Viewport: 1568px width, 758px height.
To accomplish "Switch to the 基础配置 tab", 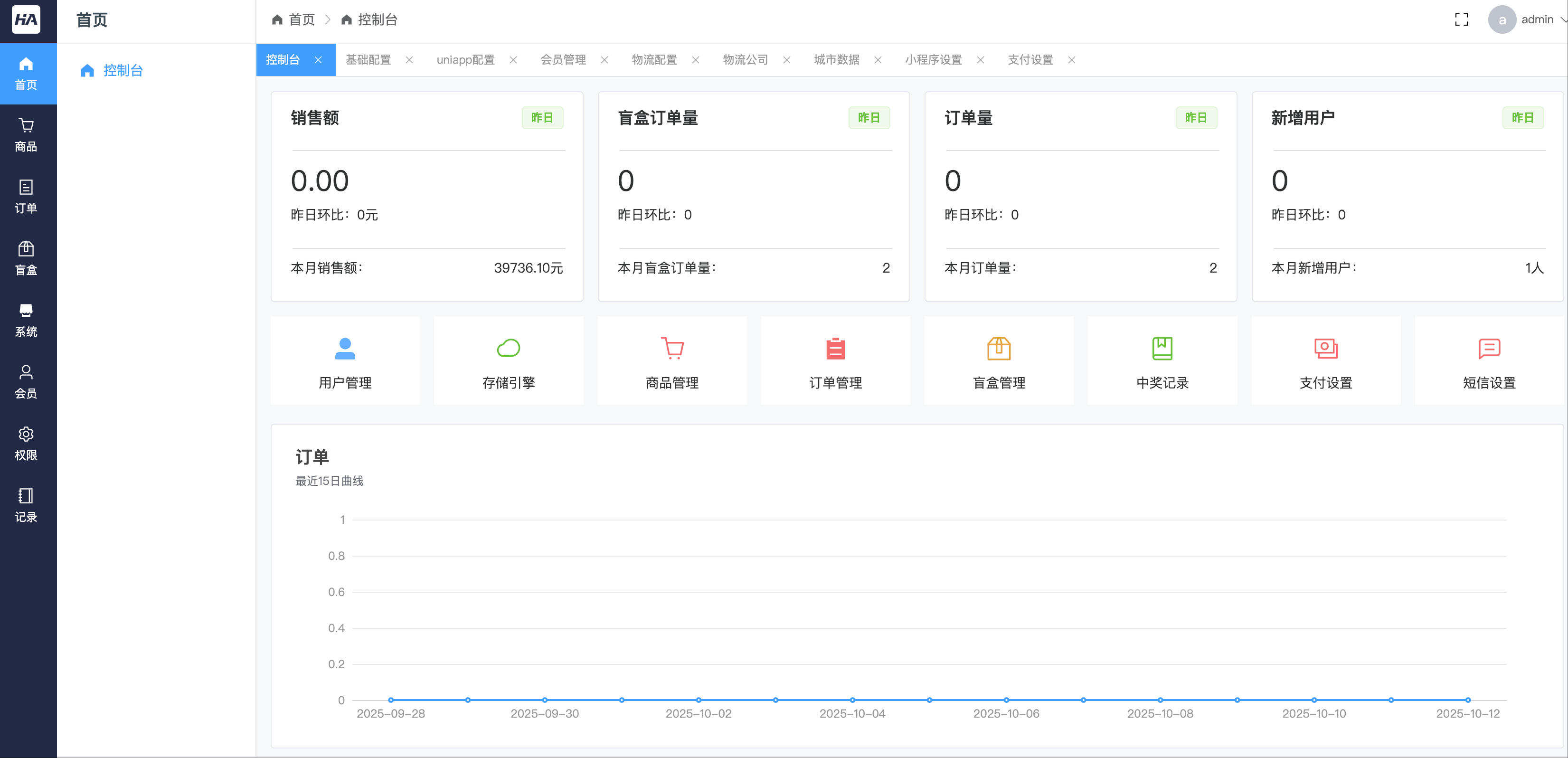I will [368, 60].
